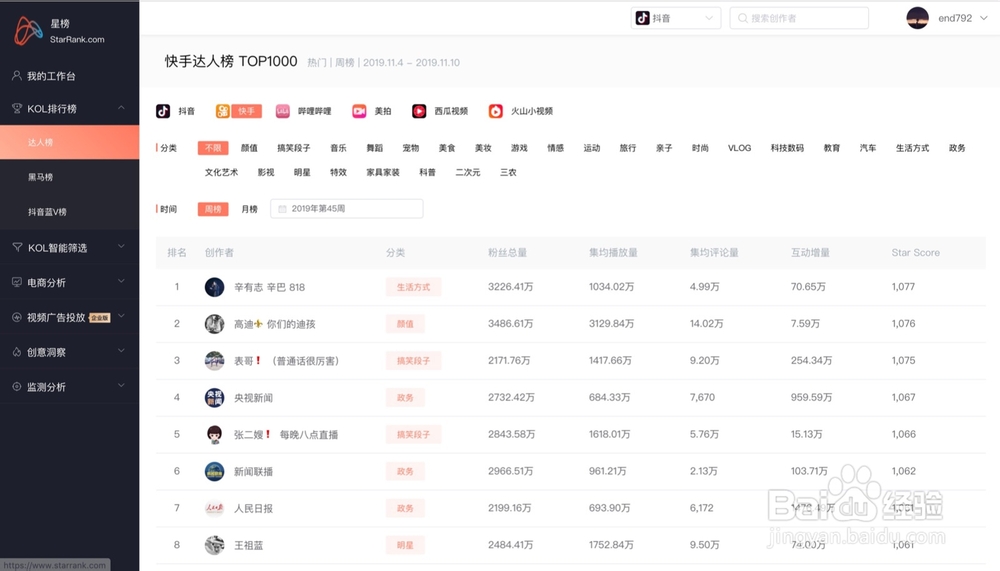Filter by 二次元 category
Image resolution: width=1000 pixels, height=571 pixels.
tap(467, 172)
